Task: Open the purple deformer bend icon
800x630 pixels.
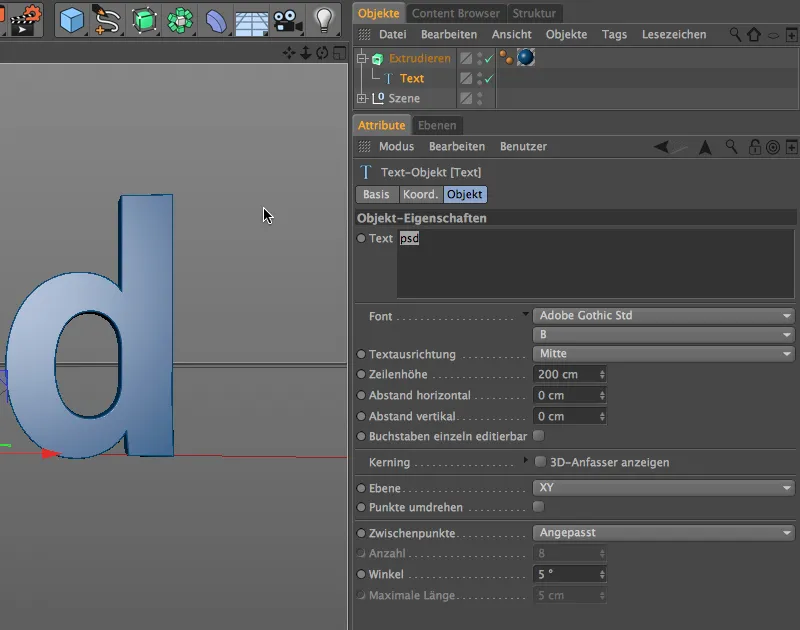Action: (x=216, y=21)
